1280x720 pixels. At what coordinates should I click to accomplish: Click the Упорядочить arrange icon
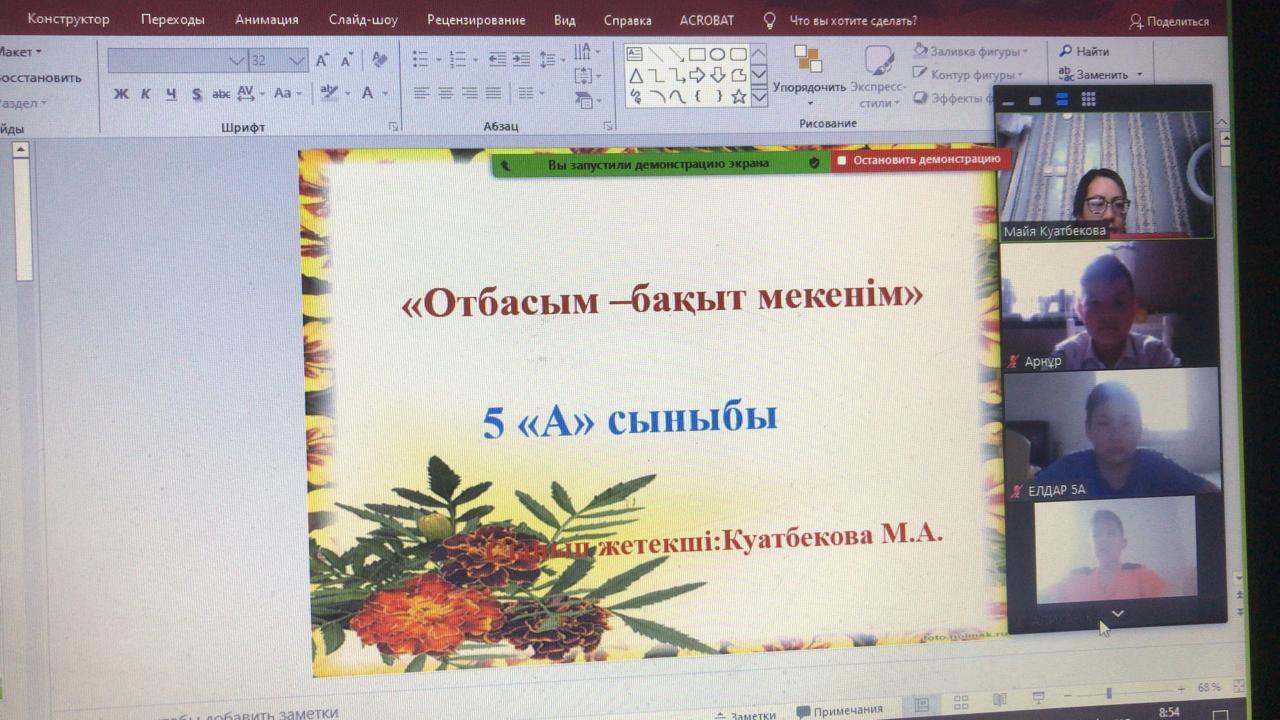click(808, 60)
